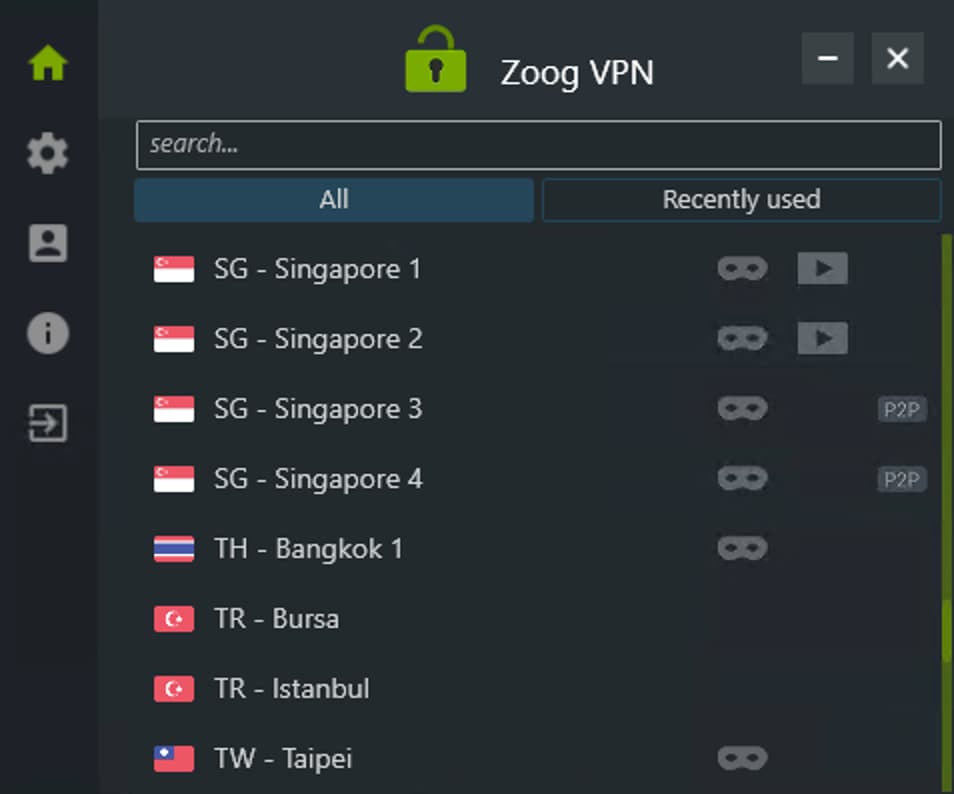Click the green padlock Zoog VPN logo

click(x=434, y=58)
